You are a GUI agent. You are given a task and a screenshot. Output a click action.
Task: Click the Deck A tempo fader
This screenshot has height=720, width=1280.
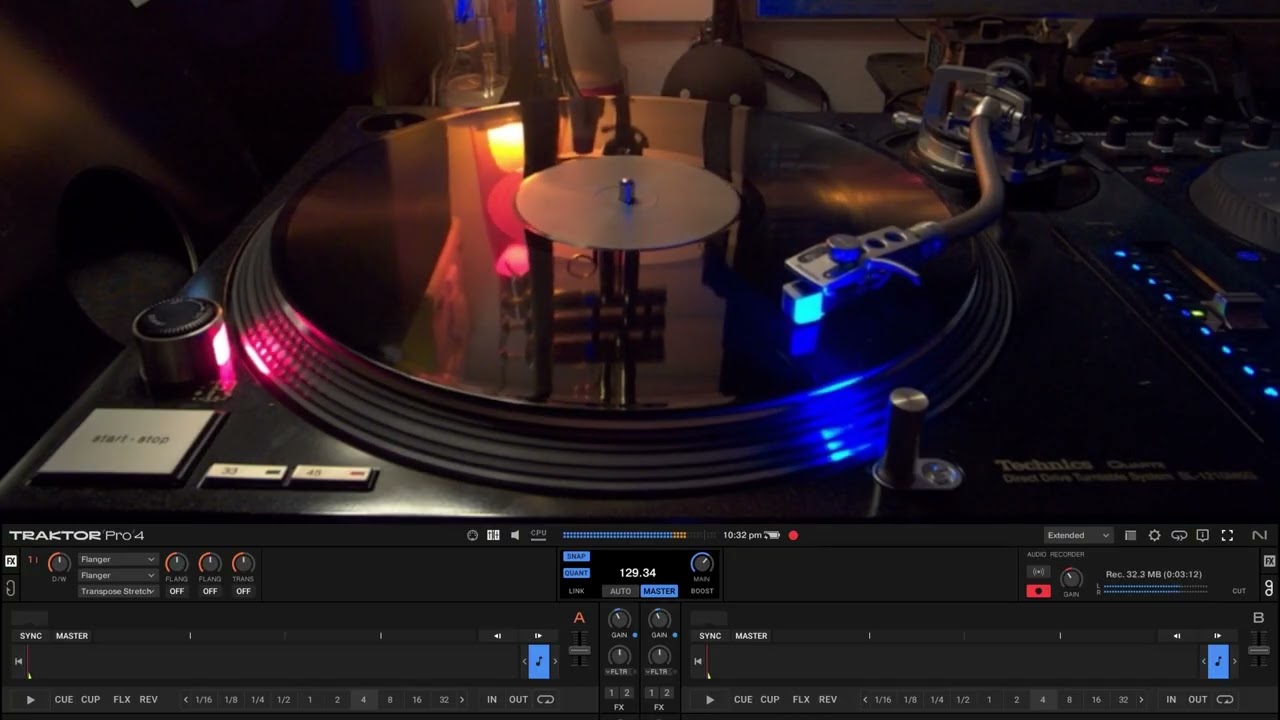coord(579,649)
